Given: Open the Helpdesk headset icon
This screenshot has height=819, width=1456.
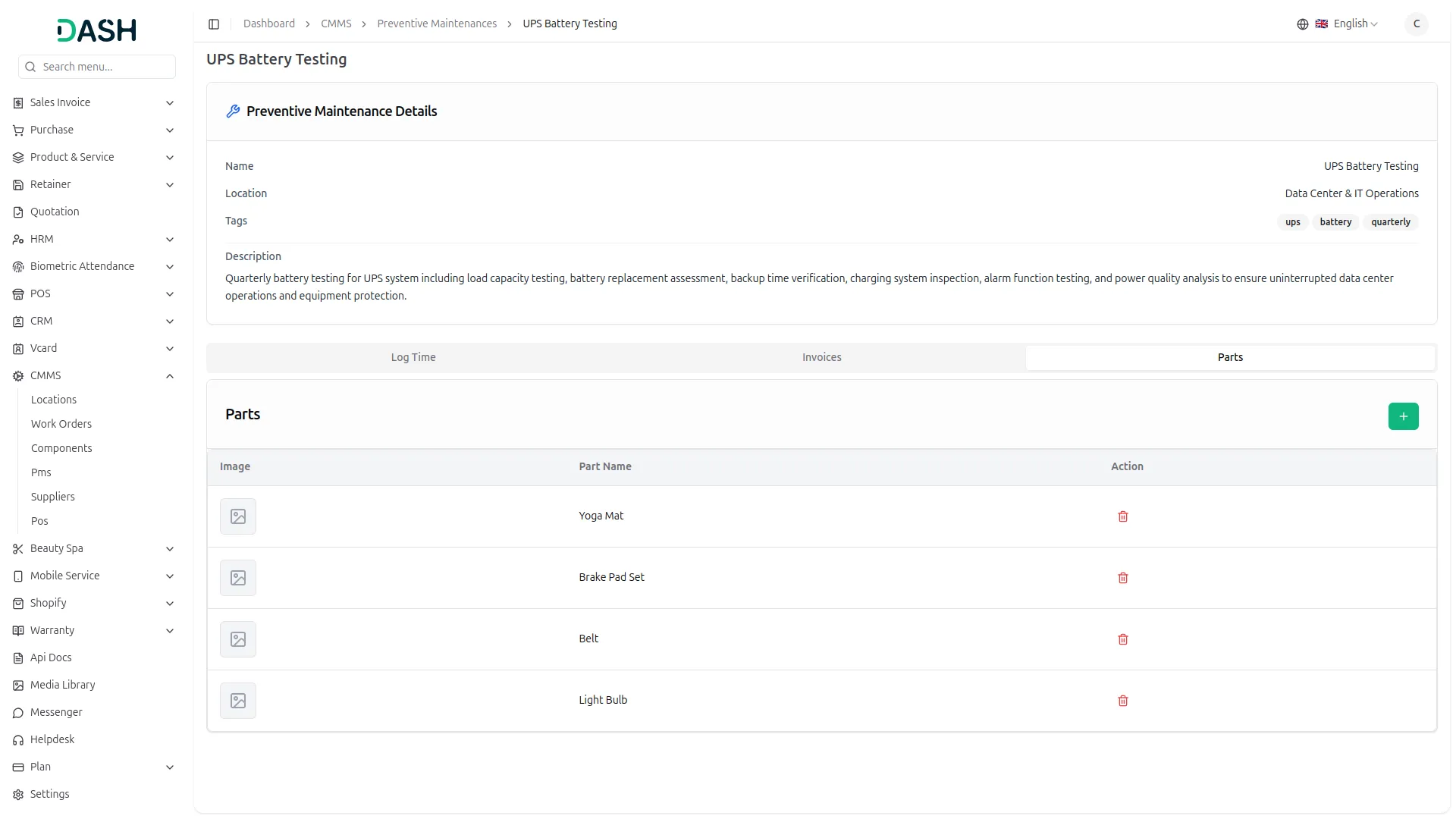Looking at the screenshot, I should pyautogui.click(x=18, y=740).
